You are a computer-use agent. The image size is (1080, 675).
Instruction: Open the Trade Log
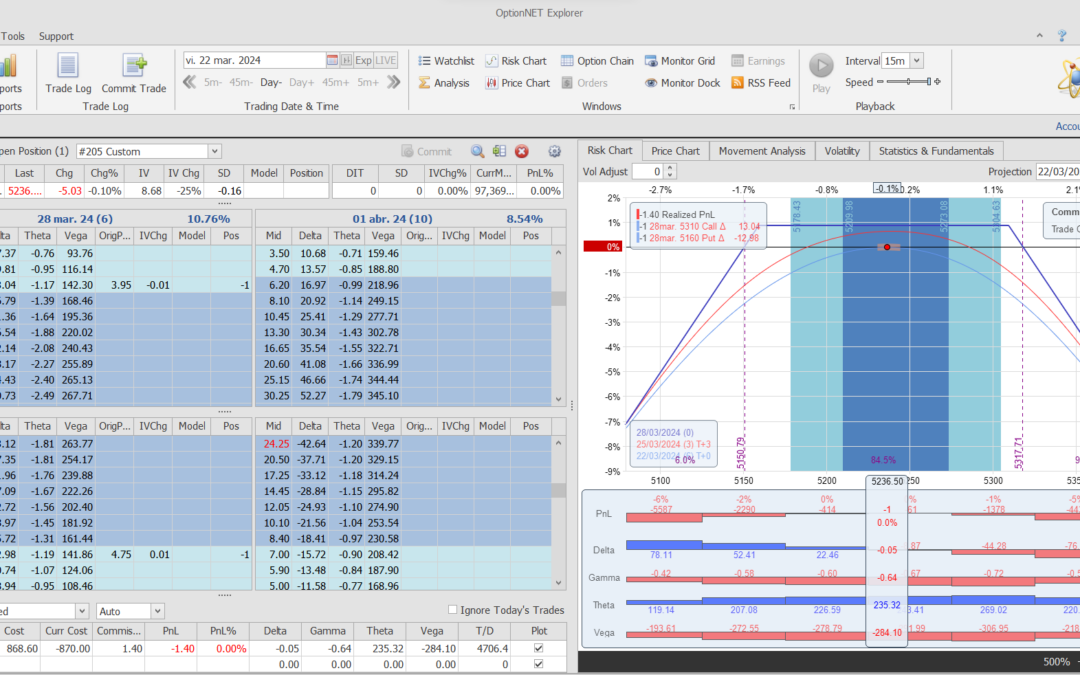68,72
